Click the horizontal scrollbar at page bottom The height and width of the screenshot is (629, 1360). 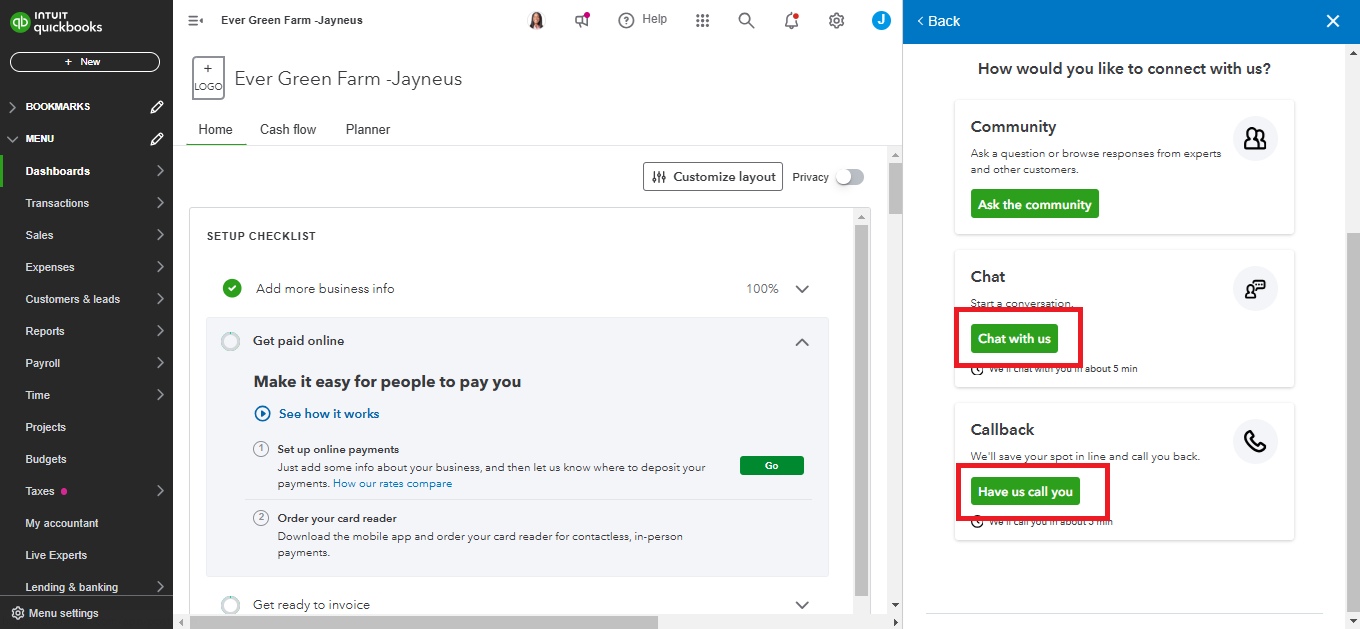coord(423,622)
